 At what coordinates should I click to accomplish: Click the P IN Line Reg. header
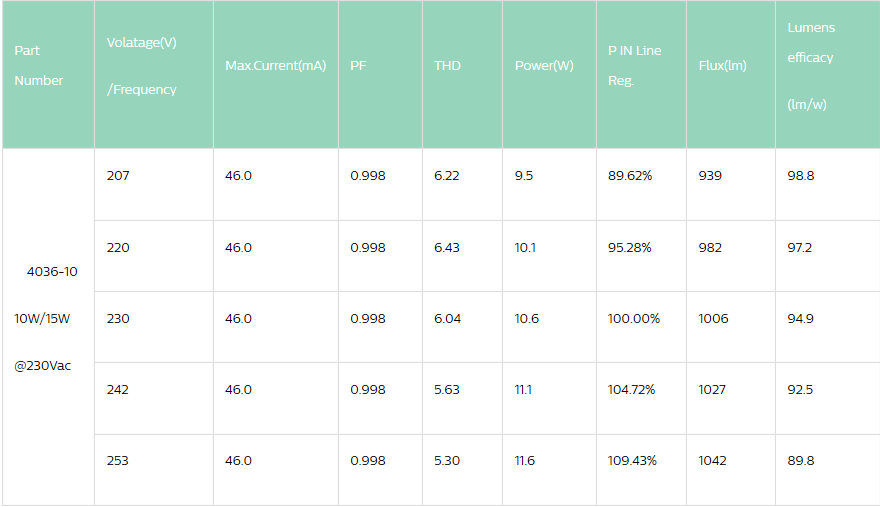click(634, 66)
